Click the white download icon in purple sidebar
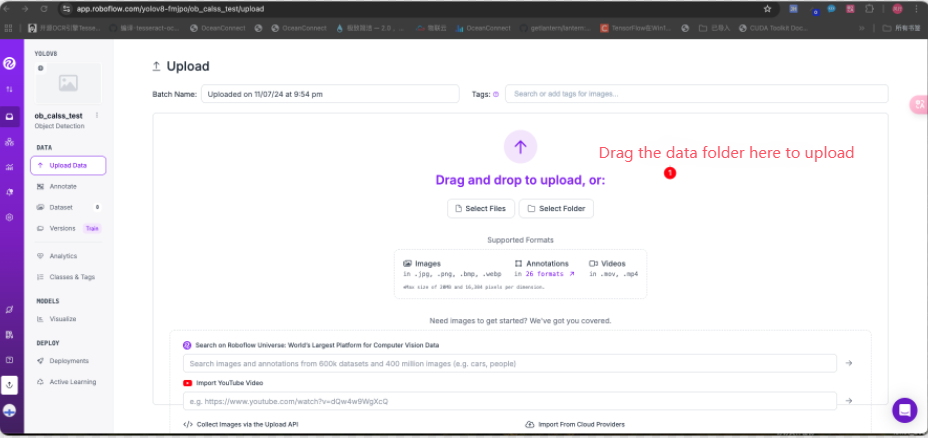Viewport: 928px width, 438px height. [9, 385]
